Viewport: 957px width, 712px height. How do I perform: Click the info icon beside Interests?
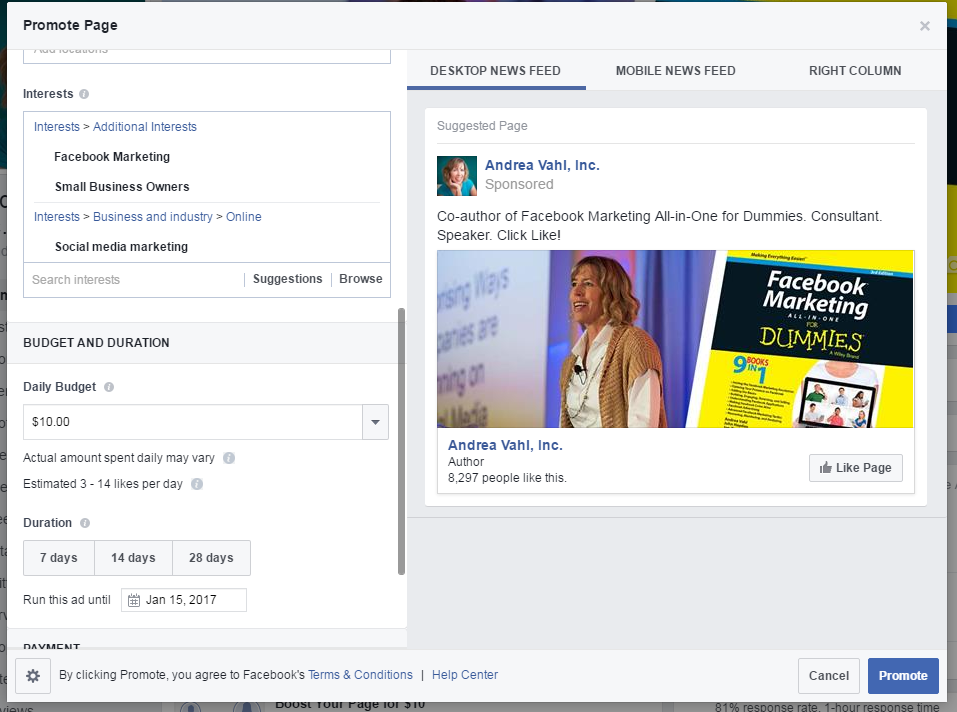(x=84, y=94)
